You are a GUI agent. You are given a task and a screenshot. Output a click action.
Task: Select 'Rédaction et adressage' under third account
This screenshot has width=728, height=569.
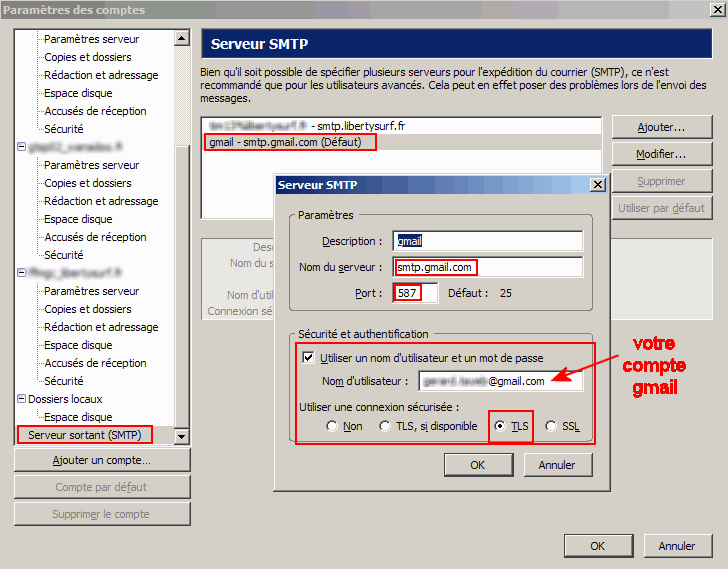click(x=101, y=327)
